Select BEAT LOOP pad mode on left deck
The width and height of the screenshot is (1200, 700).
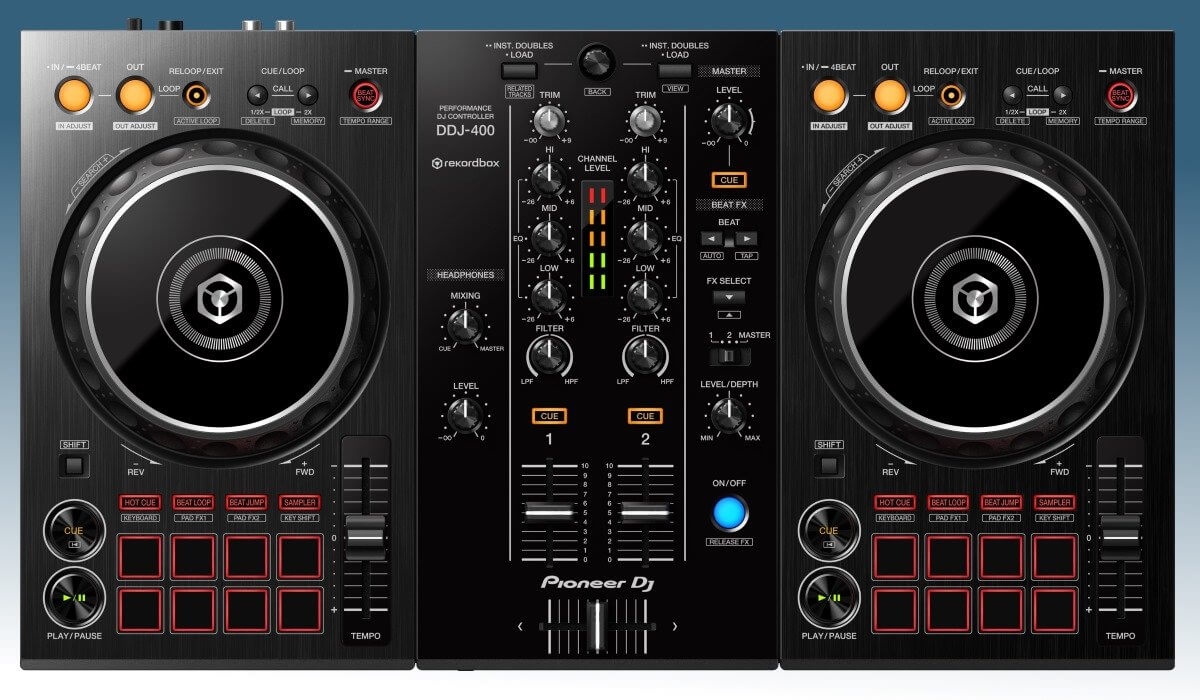click(194, 503)
